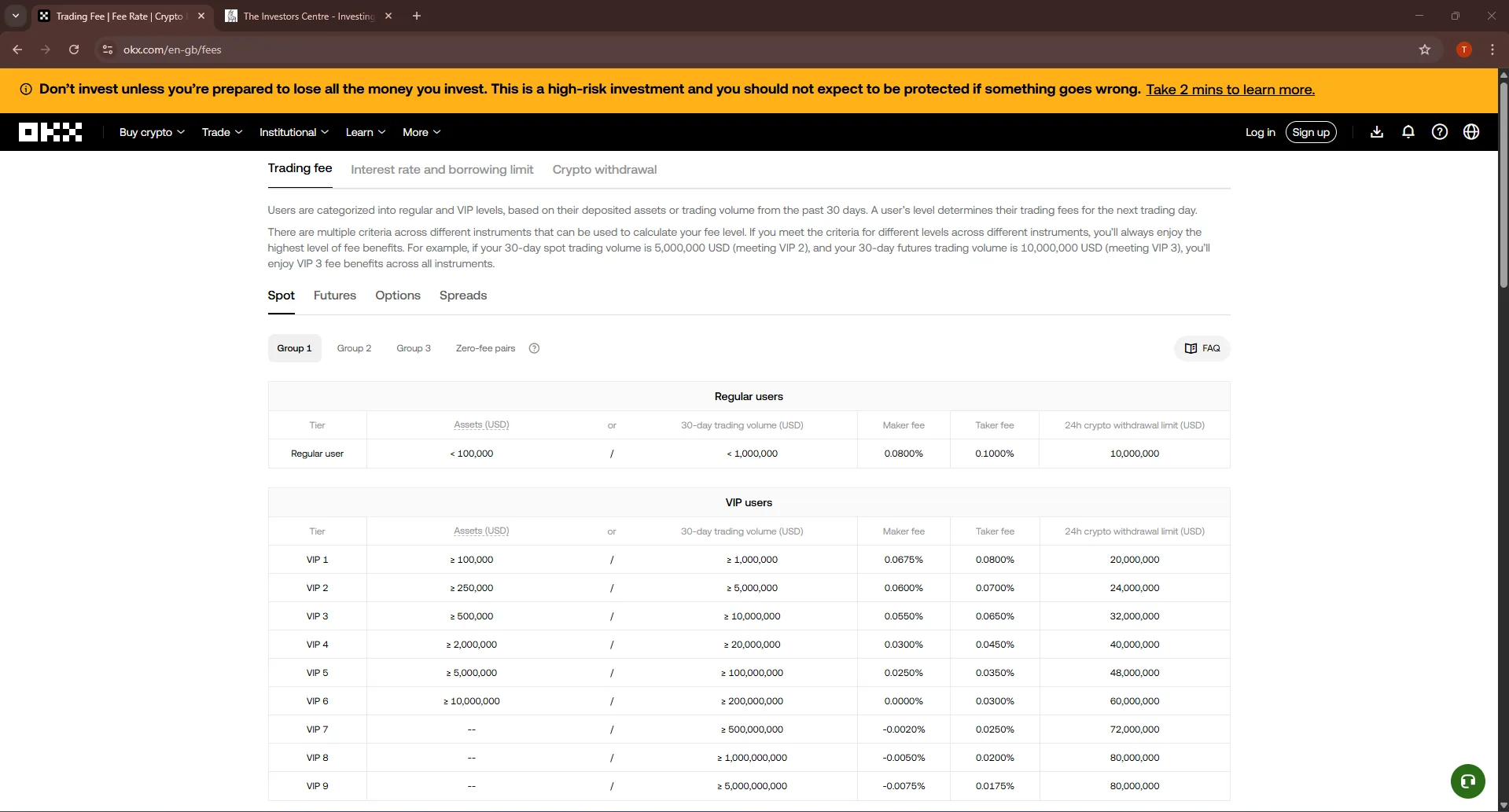This screenshot has height=812, width=1509.
Task: Close The Investors Centre tab
Action: [388, 16]
